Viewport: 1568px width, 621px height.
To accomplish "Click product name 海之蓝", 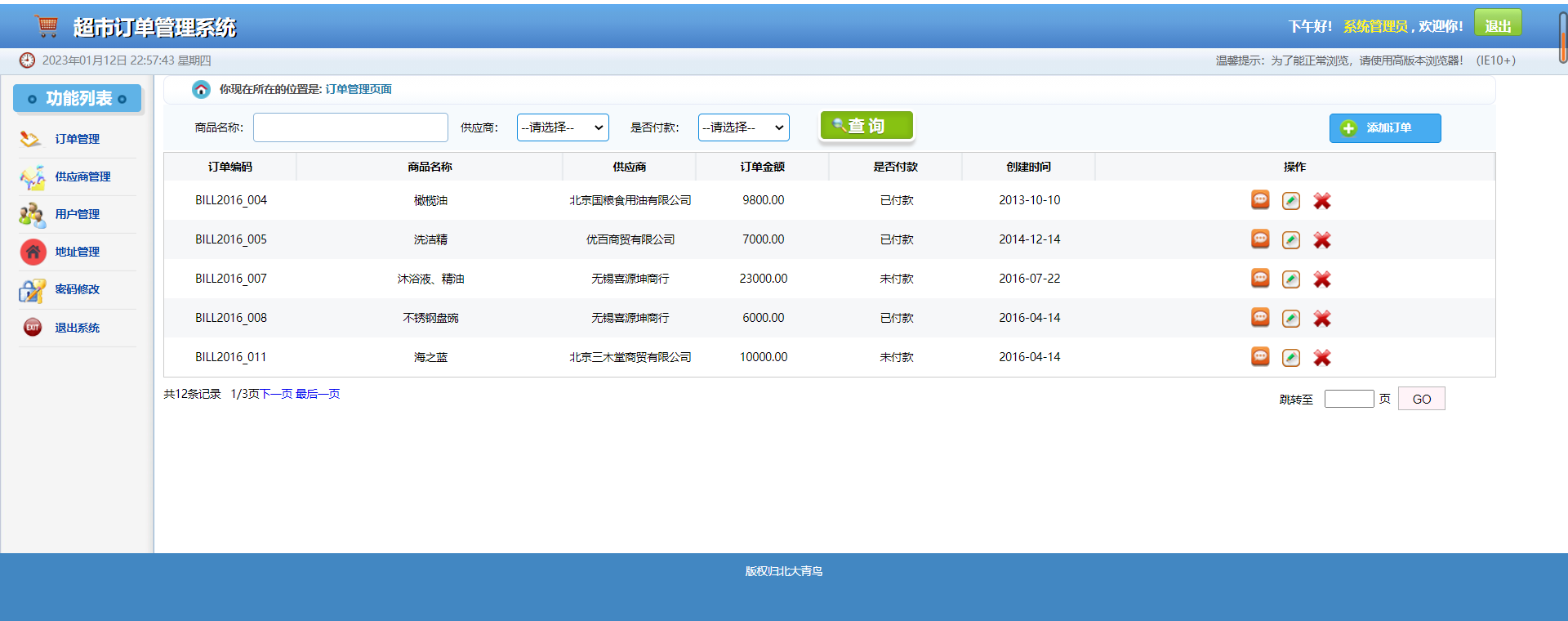I will 430,357.
